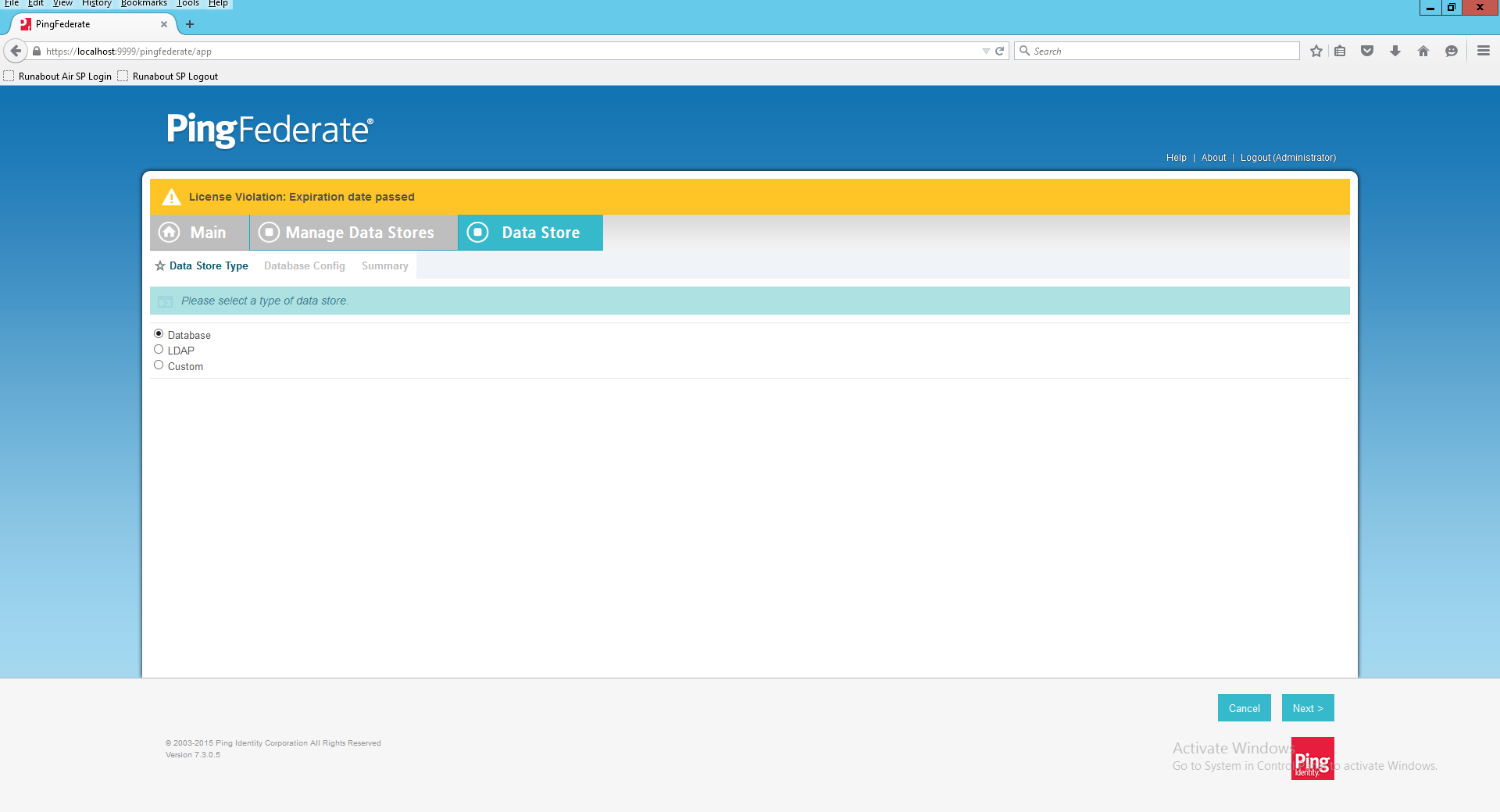
Task: Go to the Main breadcrumb tab
Action: 199,233
